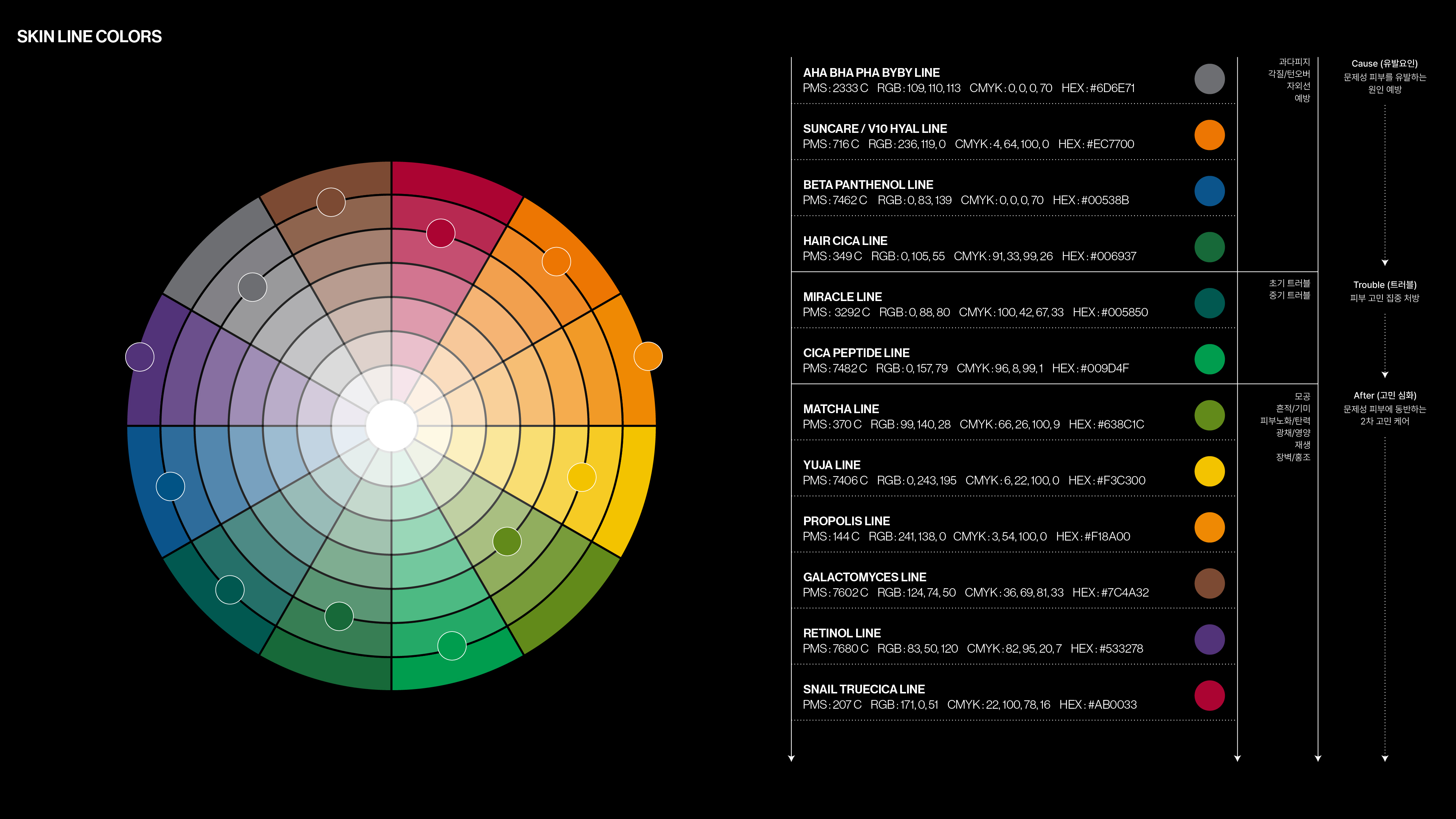Image resolution: width=1456 pixels, height=819 pixels.
Task: Click the MIRACLE LINE heading
Action: pos(842,297)
